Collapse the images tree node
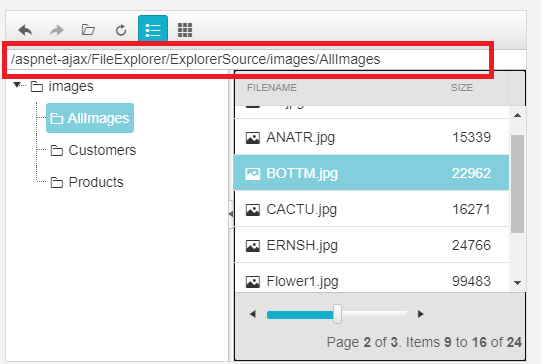This screenshot has width=544, height=364. 17,85
